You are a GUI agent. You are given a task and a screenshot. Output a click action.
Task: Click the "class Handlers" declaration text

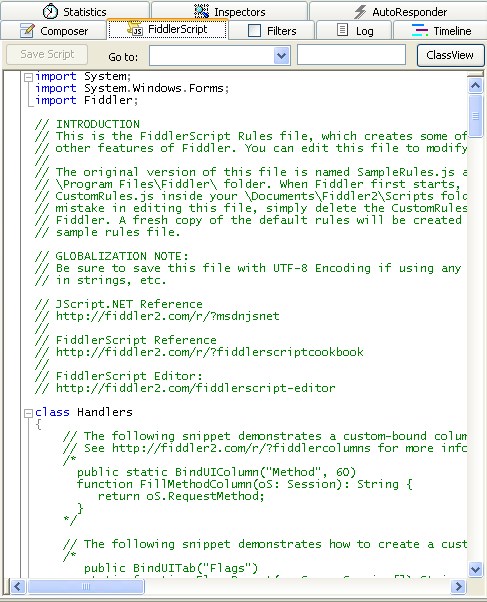click(84, 412)
